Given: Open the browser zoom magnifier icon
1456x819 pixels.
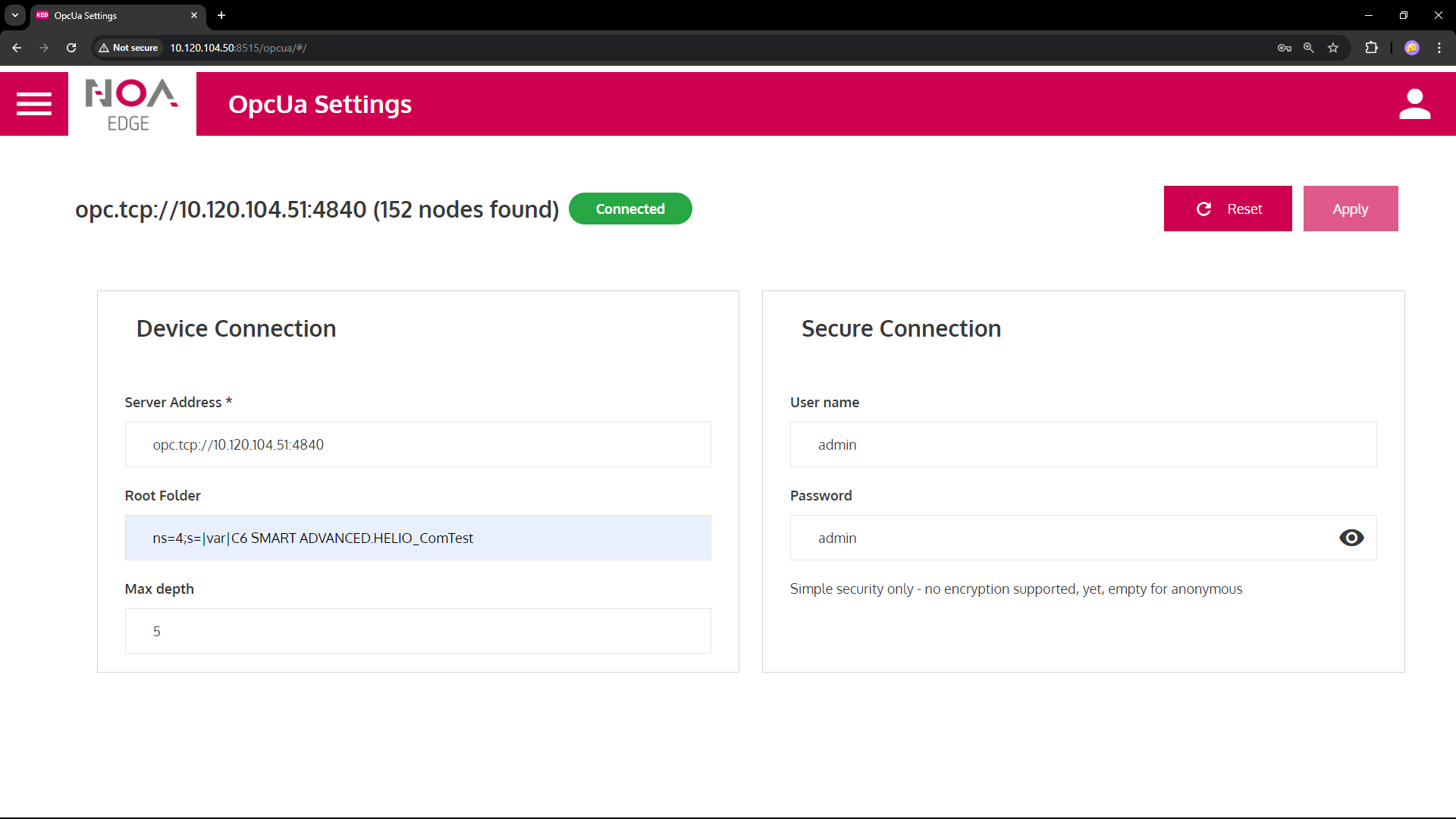Looking at the screenshot, I should click(x=1309, y=48).
